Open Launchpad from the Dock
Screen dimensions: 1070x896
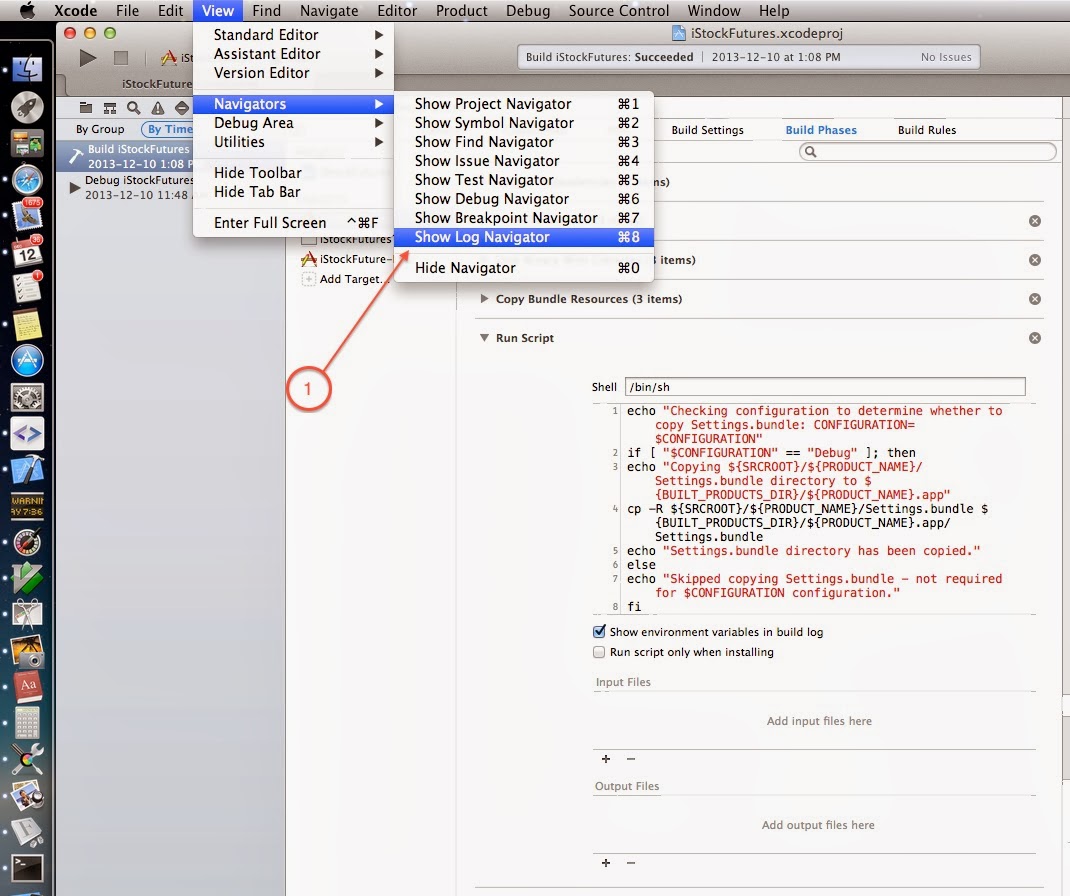click(x=27, y=107)
